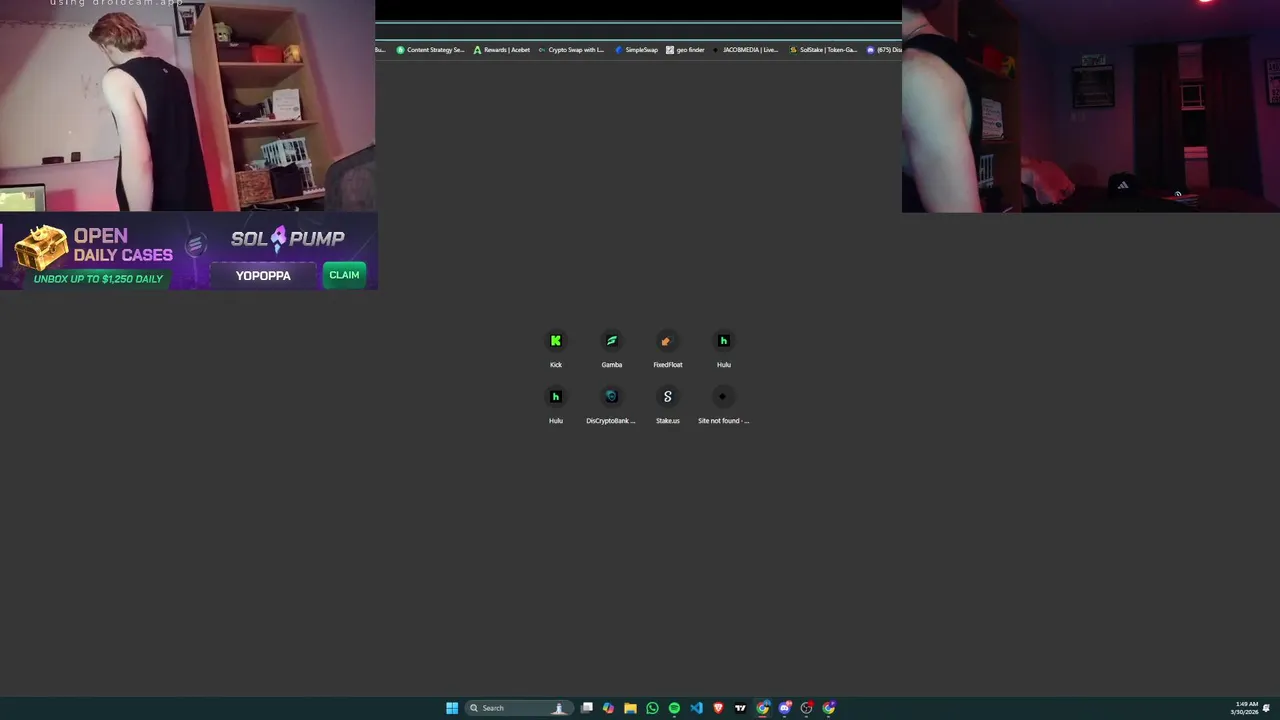Image resolution: width=1280 pixels, height=720 pixels.
Task: Open Rewards | Acebet bookmark
Action: (502, 50)
